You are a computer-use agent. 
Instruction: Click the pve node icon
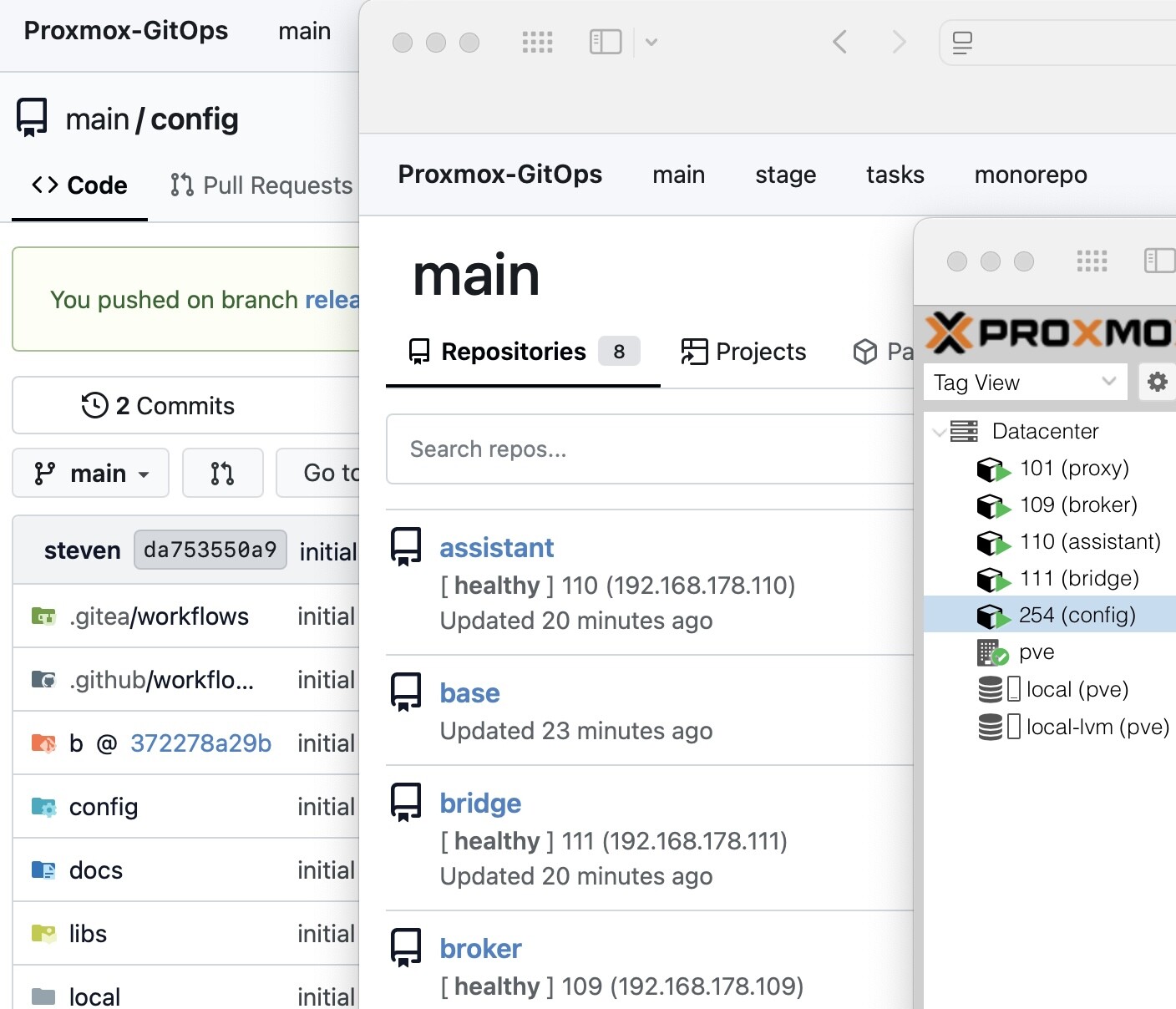pos(992,652)
